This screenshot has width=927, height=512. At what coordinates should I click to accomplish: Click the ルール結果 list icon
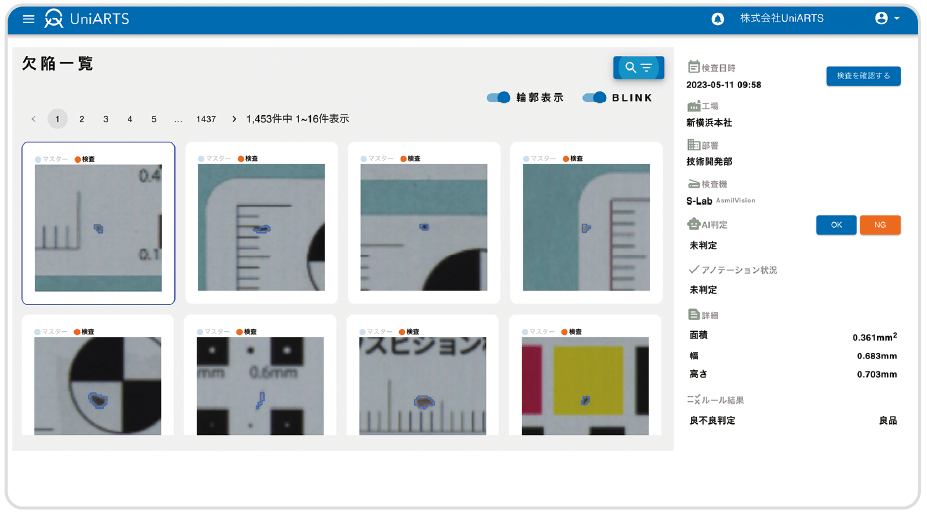[x=693, y=400]
